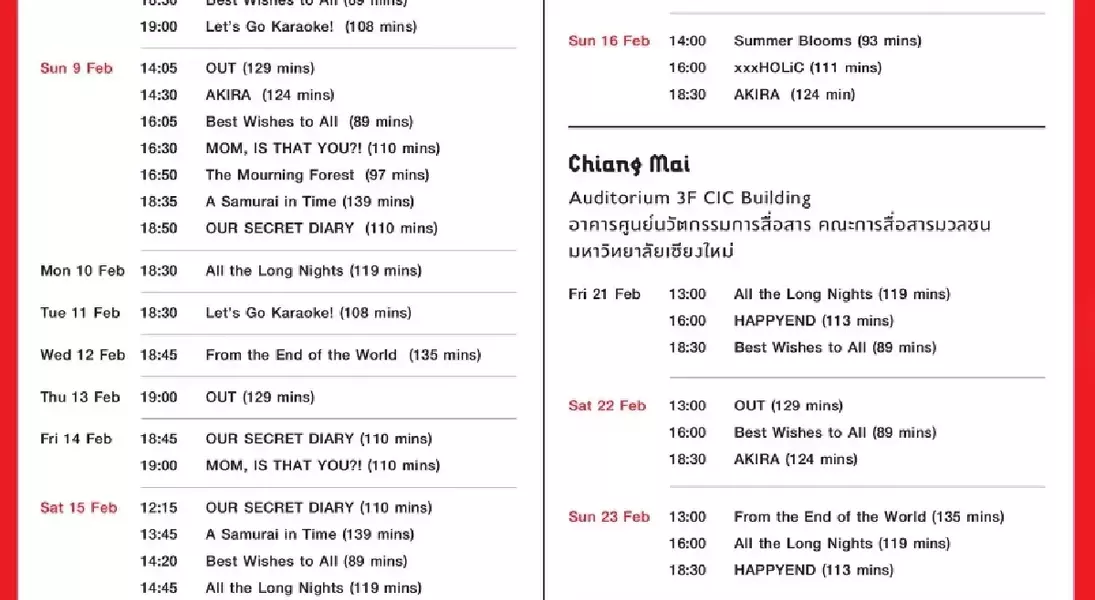Click the 12:15 showtime on Sat 15 Feb
This screenshot has width=1095, height=600.
[x=158, y=508]
